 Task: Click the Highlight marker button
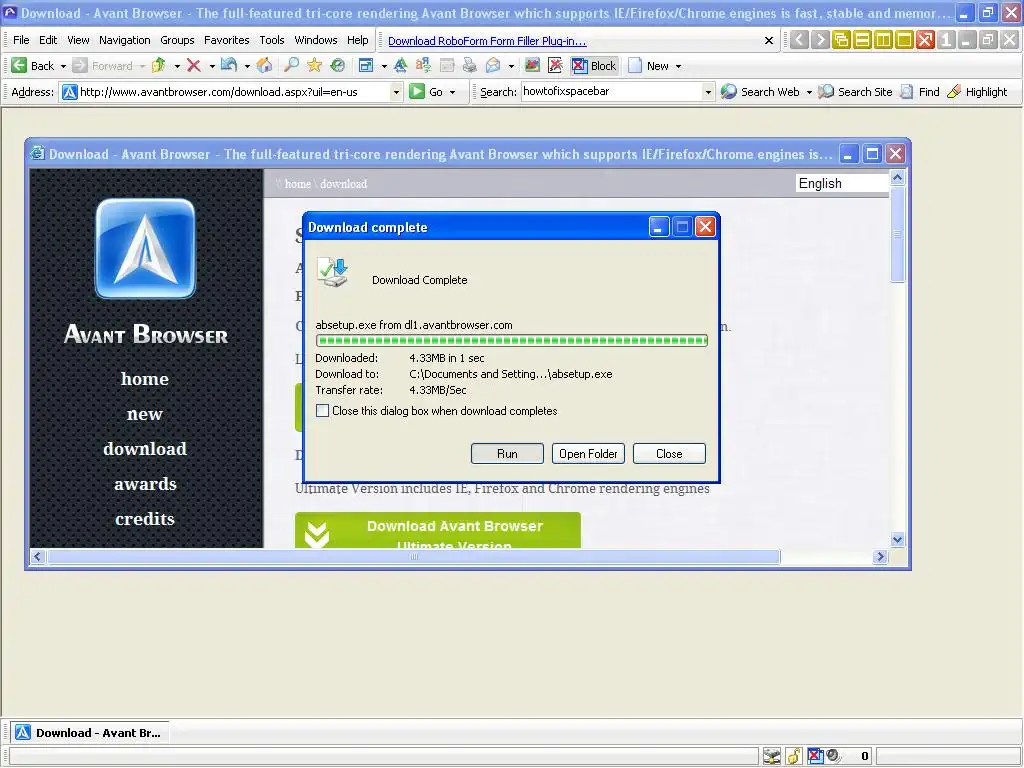pyautogui.click(x=977, y=91)
